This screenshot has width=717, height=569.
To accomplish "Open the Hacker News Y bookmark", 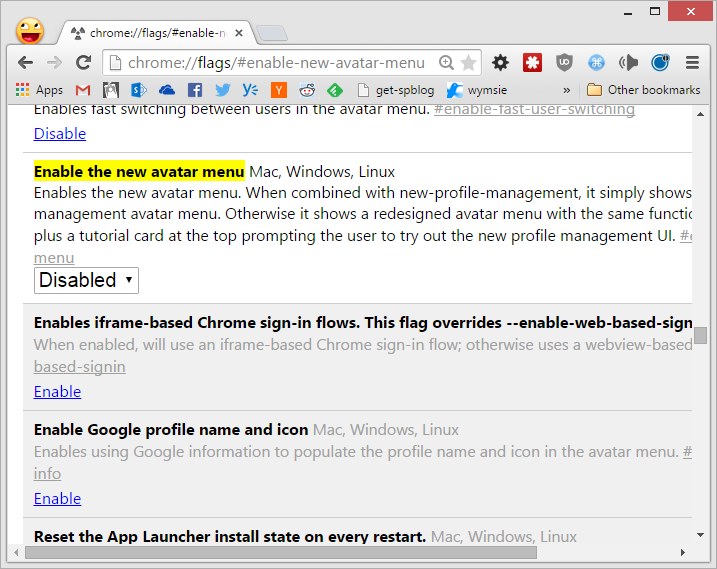I will (279, 90).
